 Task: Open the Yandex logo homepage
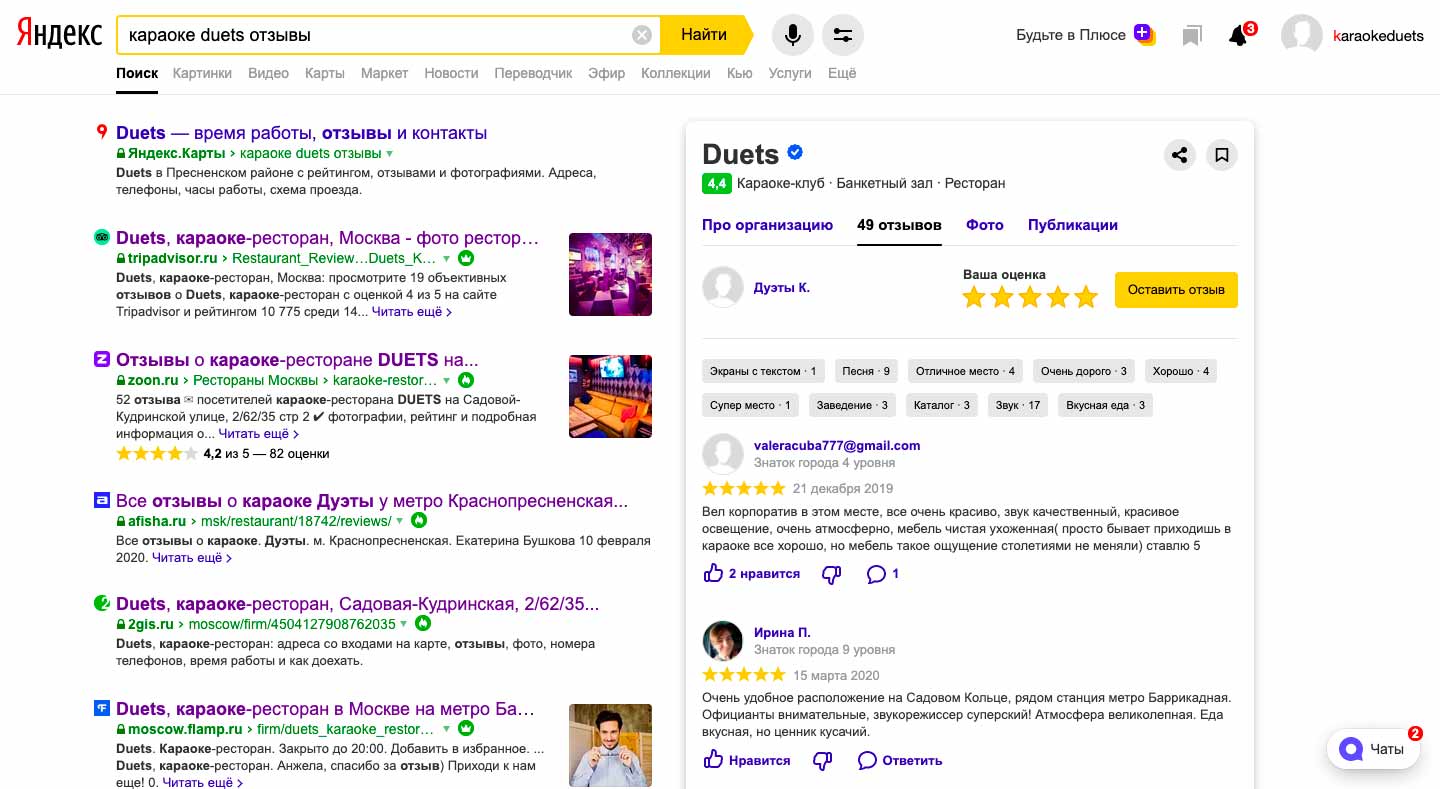click(x=59, y=35)
